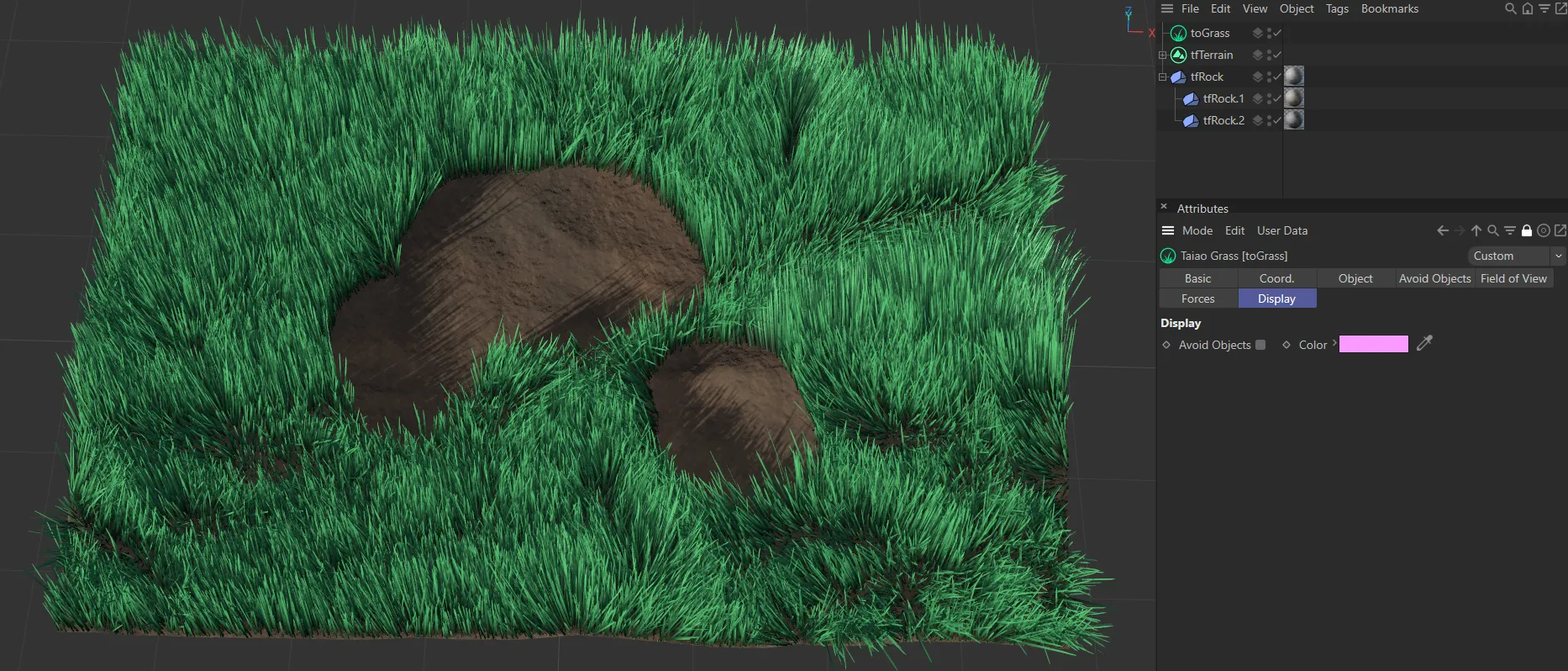Toggle tfRock visibility dots
This screenshot has height=671, width=1568.
coord(1269,77)
